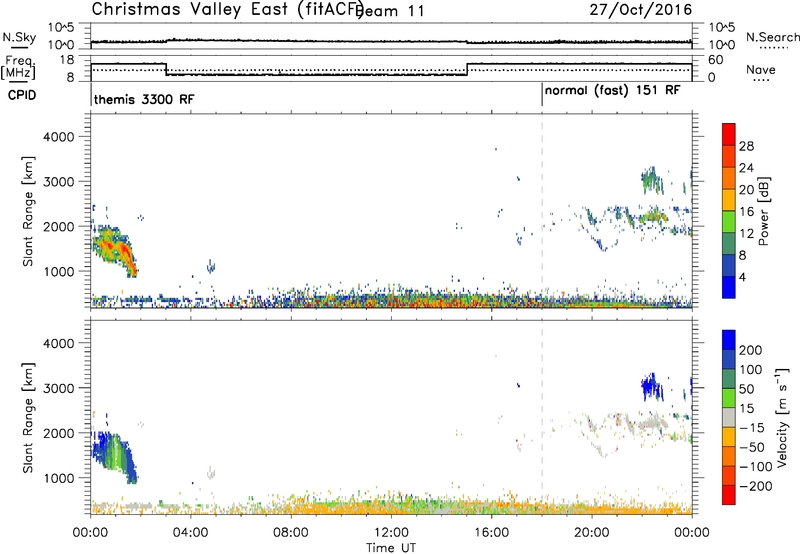Click the '28' tick on the Power colorbar
This screenshot has height=554, width=800.
coord(746,146)
